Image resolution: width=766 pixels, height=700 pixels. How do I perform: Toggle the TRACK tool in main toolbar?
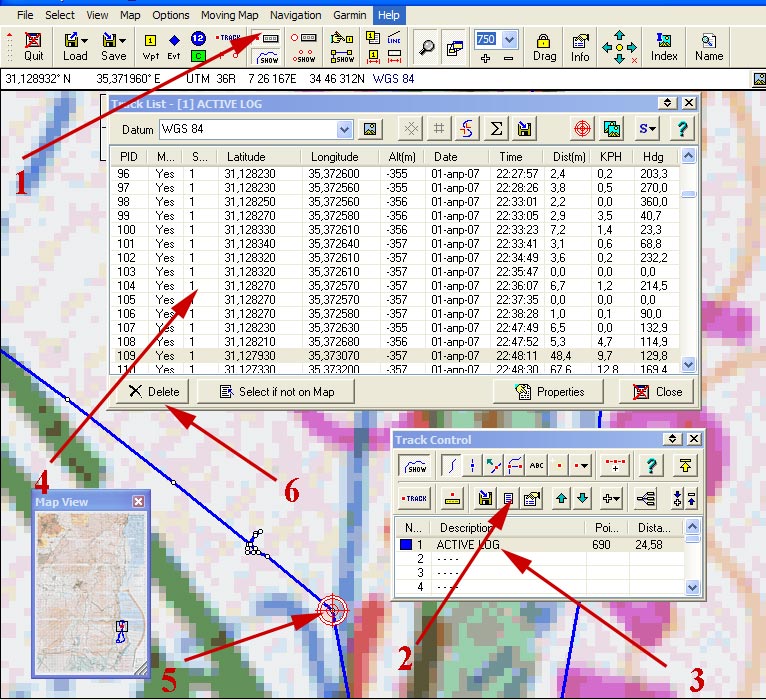click(228, 38)
